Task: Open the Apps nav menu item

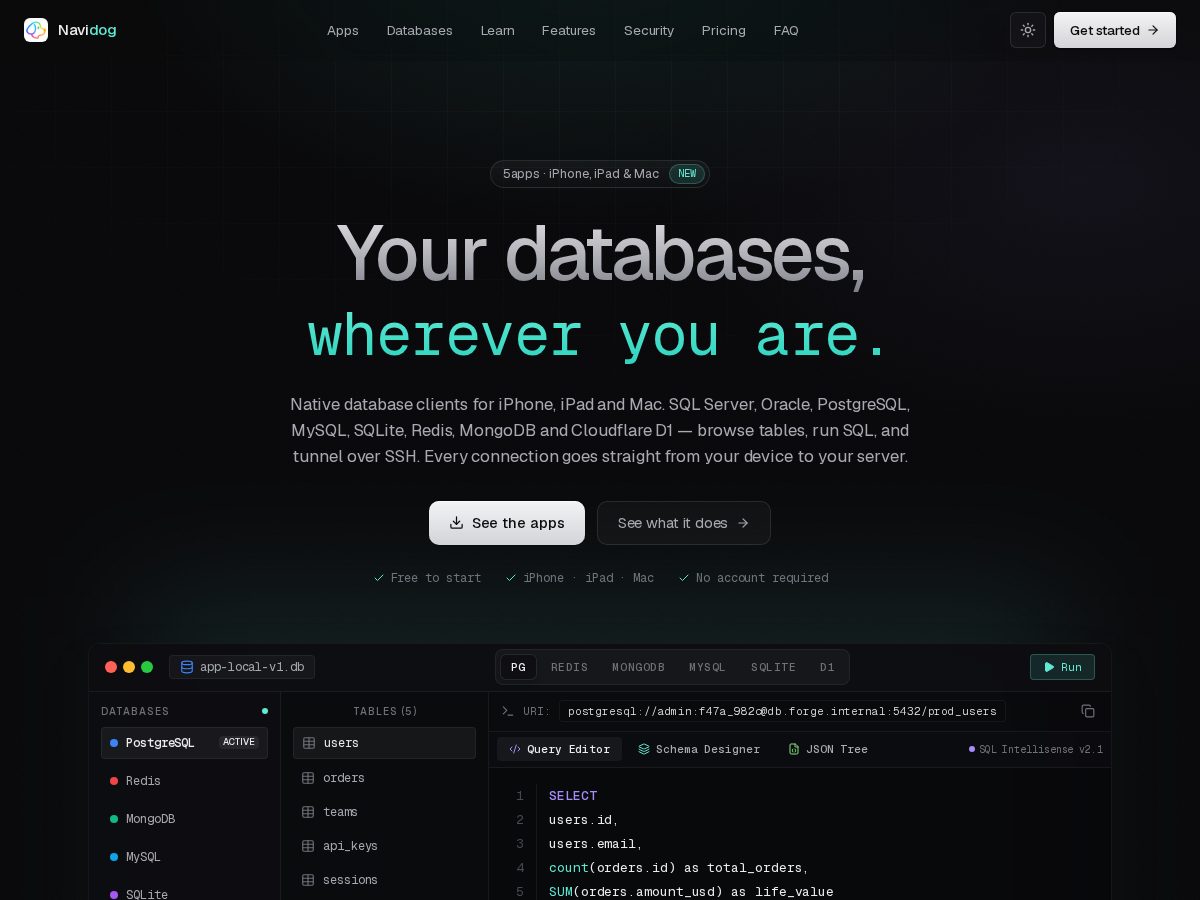Action: [343, 30]
